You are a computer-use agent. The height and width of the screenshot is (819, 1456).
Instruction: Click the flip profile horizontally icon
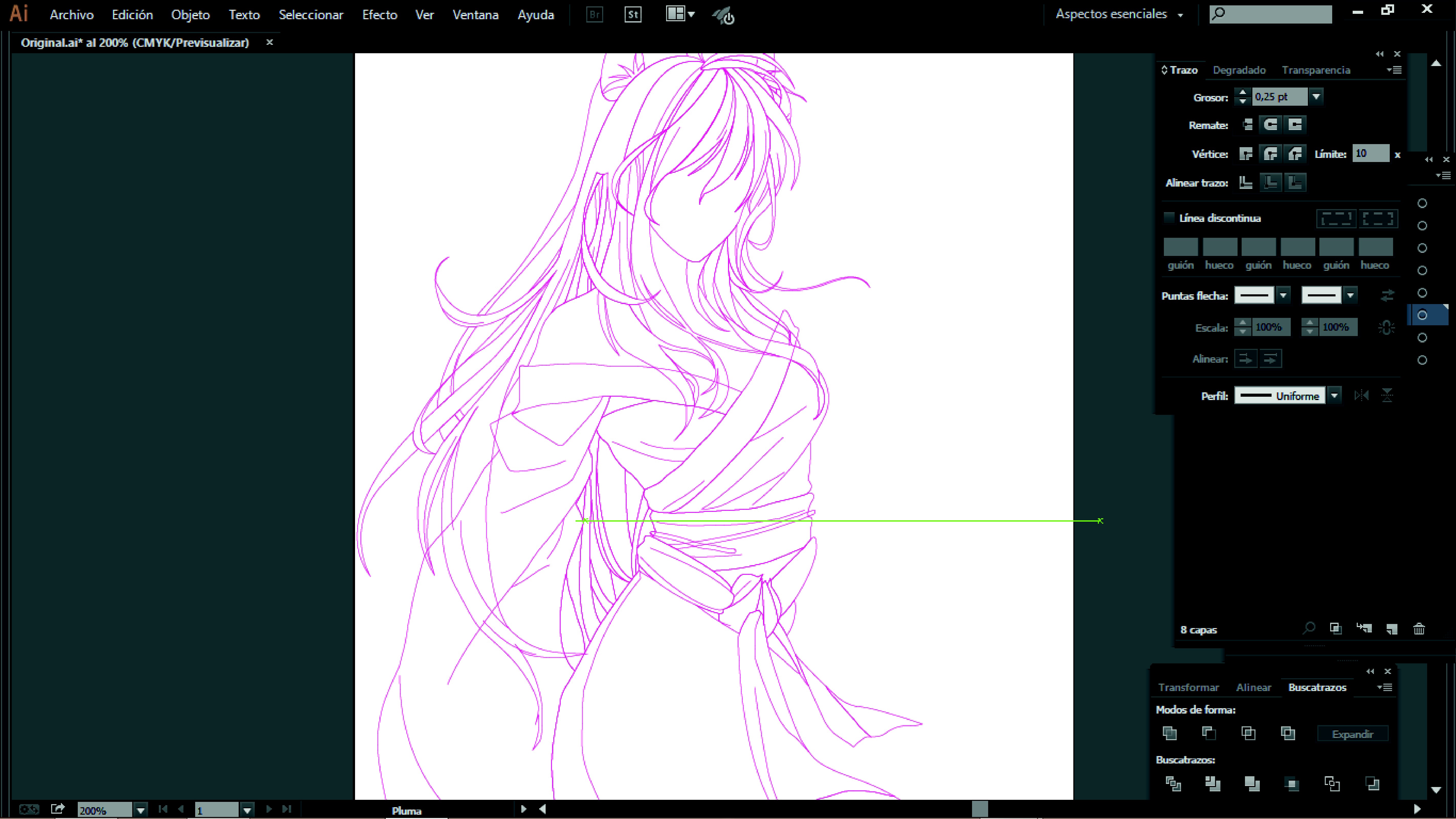[1362, 395]
